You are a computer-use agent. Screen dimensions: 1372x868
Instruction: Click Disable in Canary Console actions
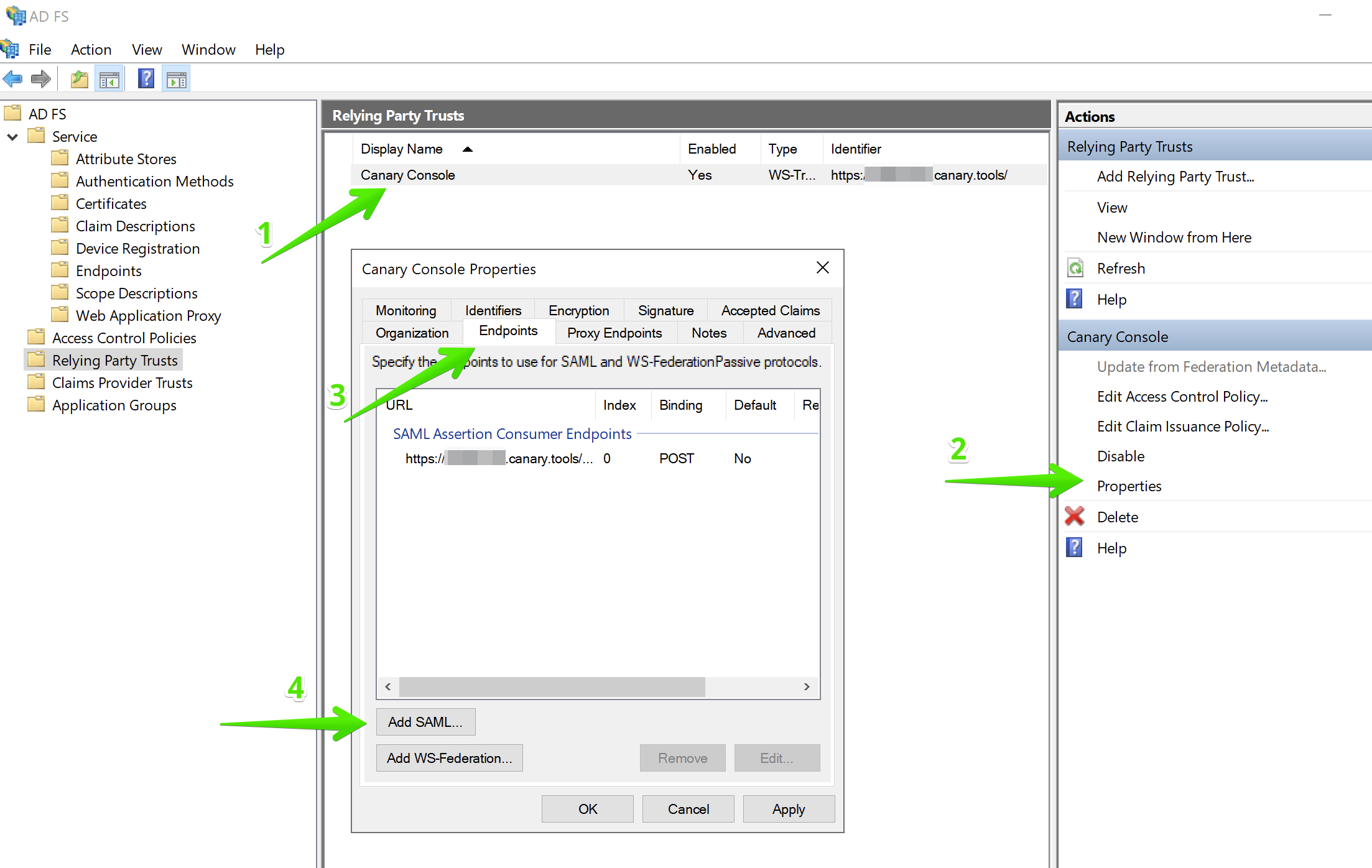pos(1120,456)
